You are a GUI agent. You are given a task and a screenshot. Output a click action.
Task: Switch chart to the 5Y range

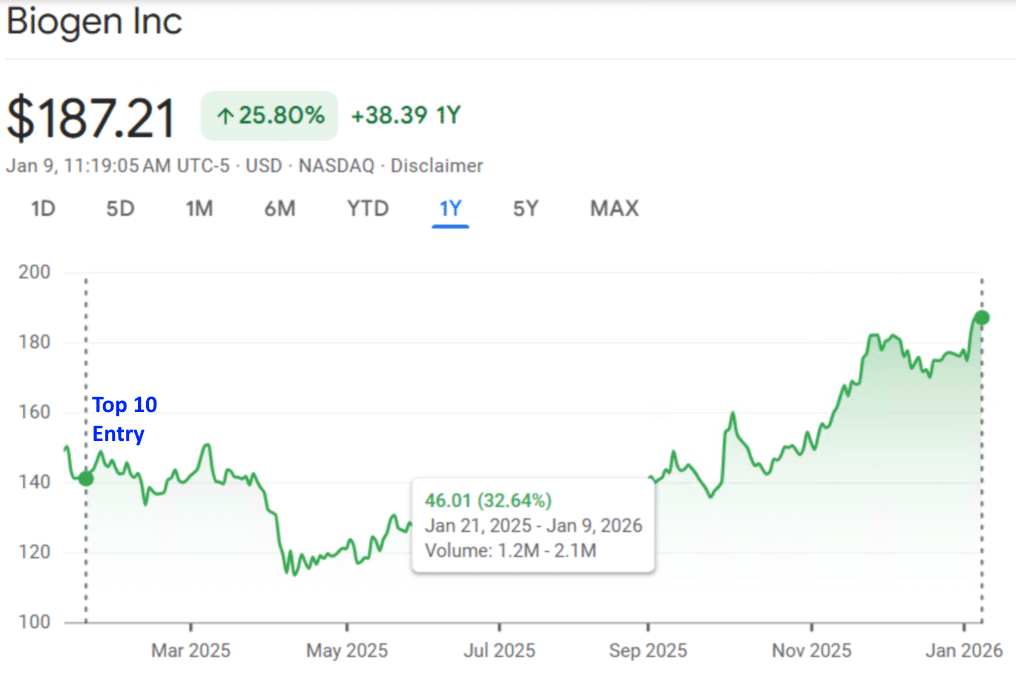(525, 209)
